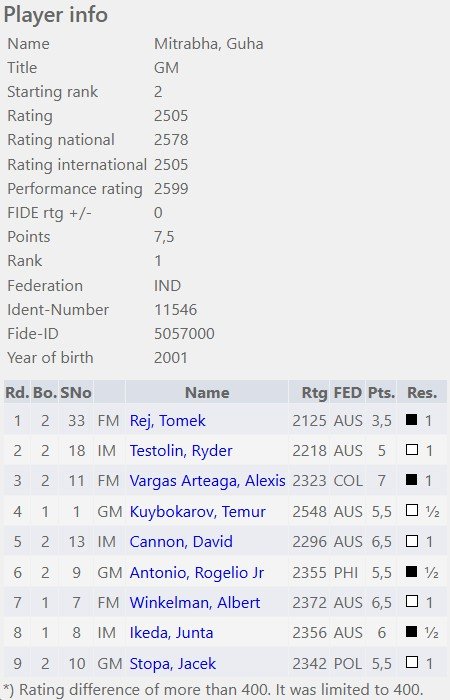Click the white piece icon in round 2
450x700 pixels.
[x=412, y=450]
